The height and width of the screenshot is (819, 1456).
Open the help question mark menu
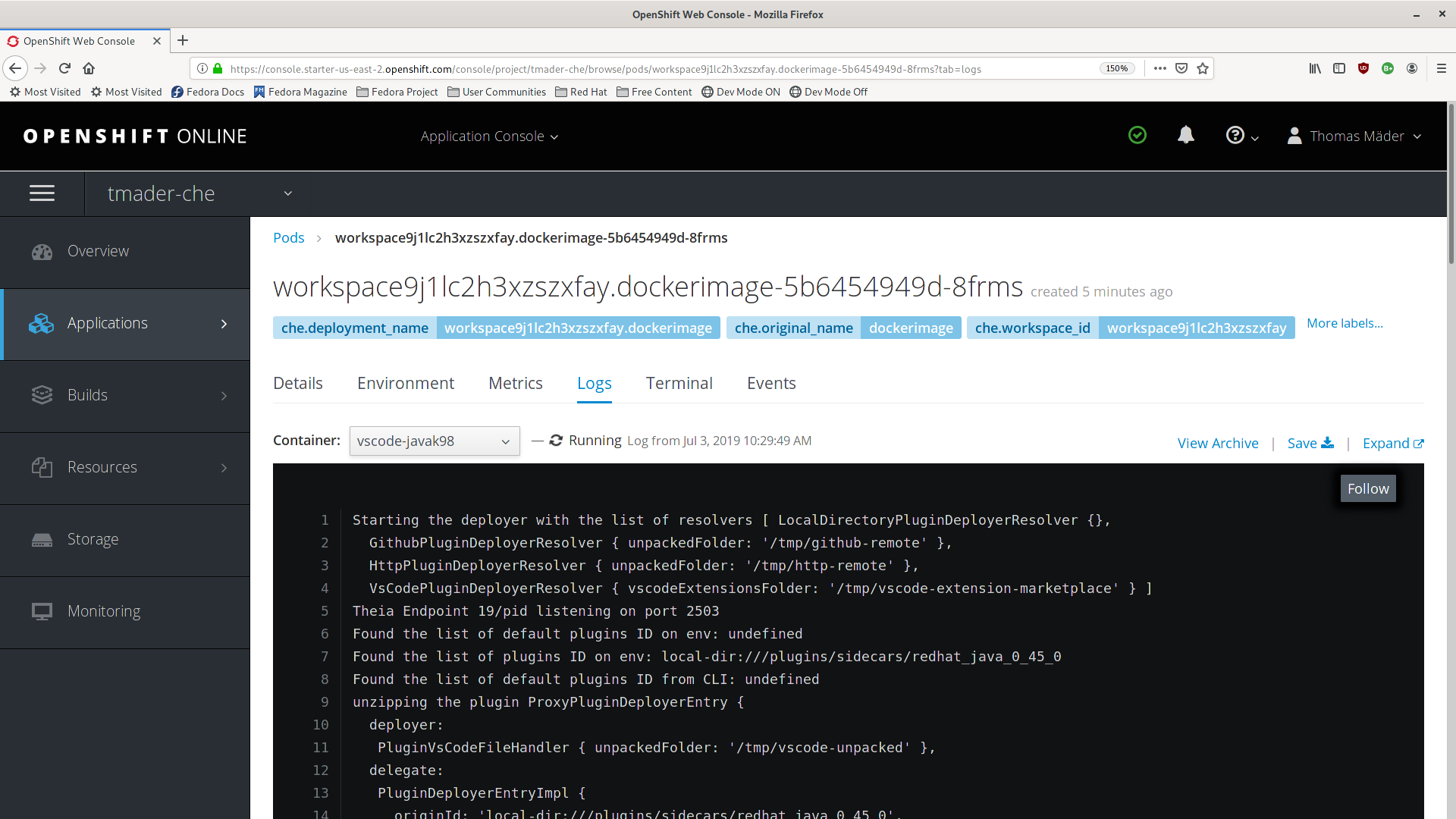click(1236, 135)
